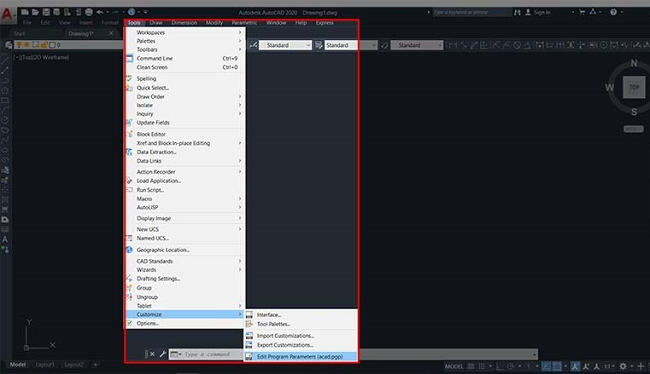Screen dimensions: 650x374
Task: Toggle Grid display in status bar
Action: pyautogui.click(x=471, y=367)
